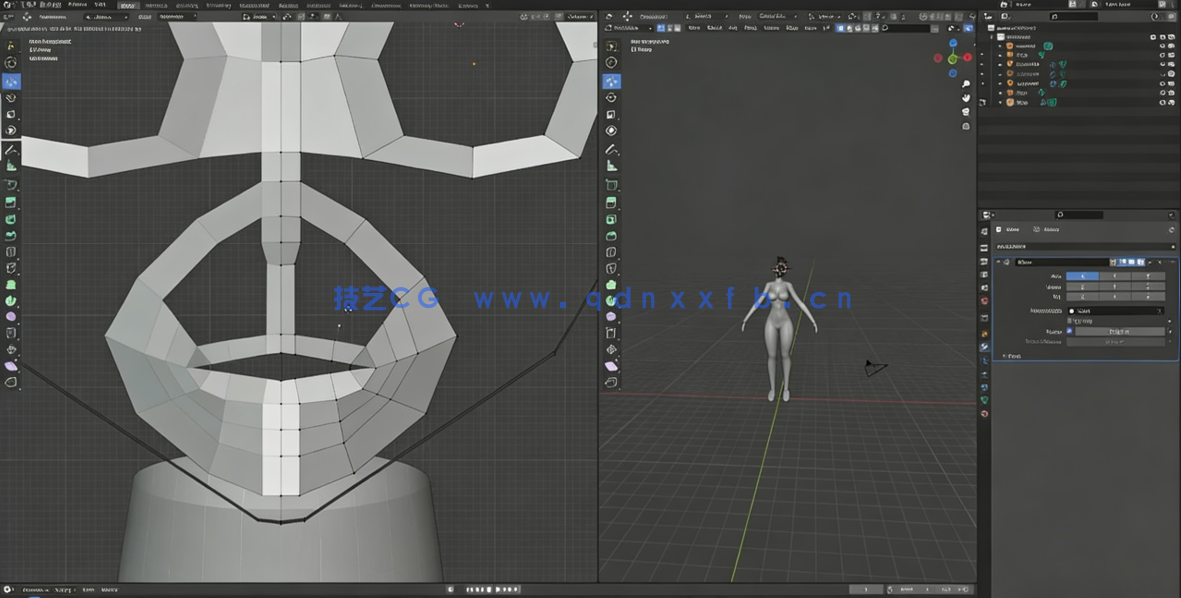Select the Measure tool in the right viewport
1181x598 pixels.
click(x=611, y=167)
